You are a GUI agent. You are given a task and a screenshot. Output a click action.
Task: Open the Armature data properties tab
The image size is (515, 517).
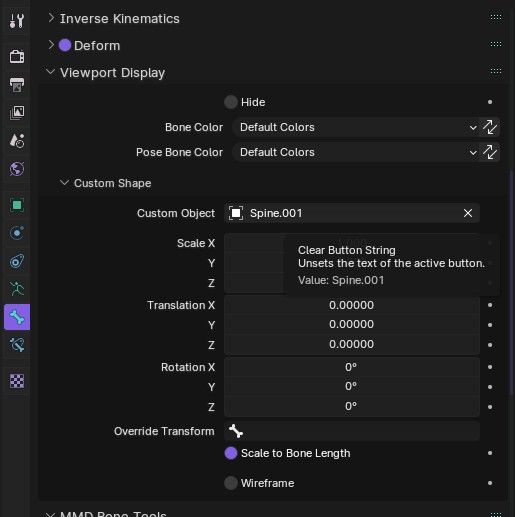(x=17, y=289)
